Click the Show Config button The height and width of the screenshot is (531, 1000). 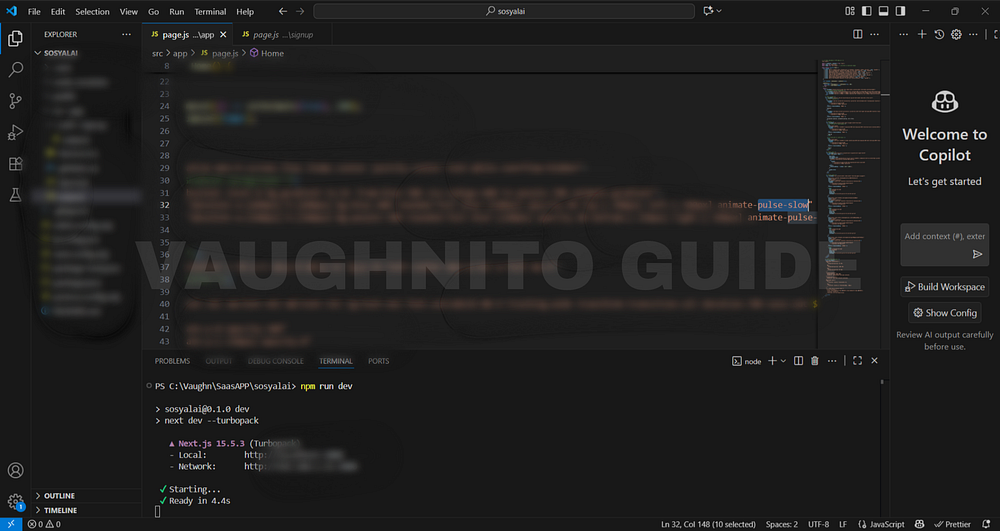945,313
